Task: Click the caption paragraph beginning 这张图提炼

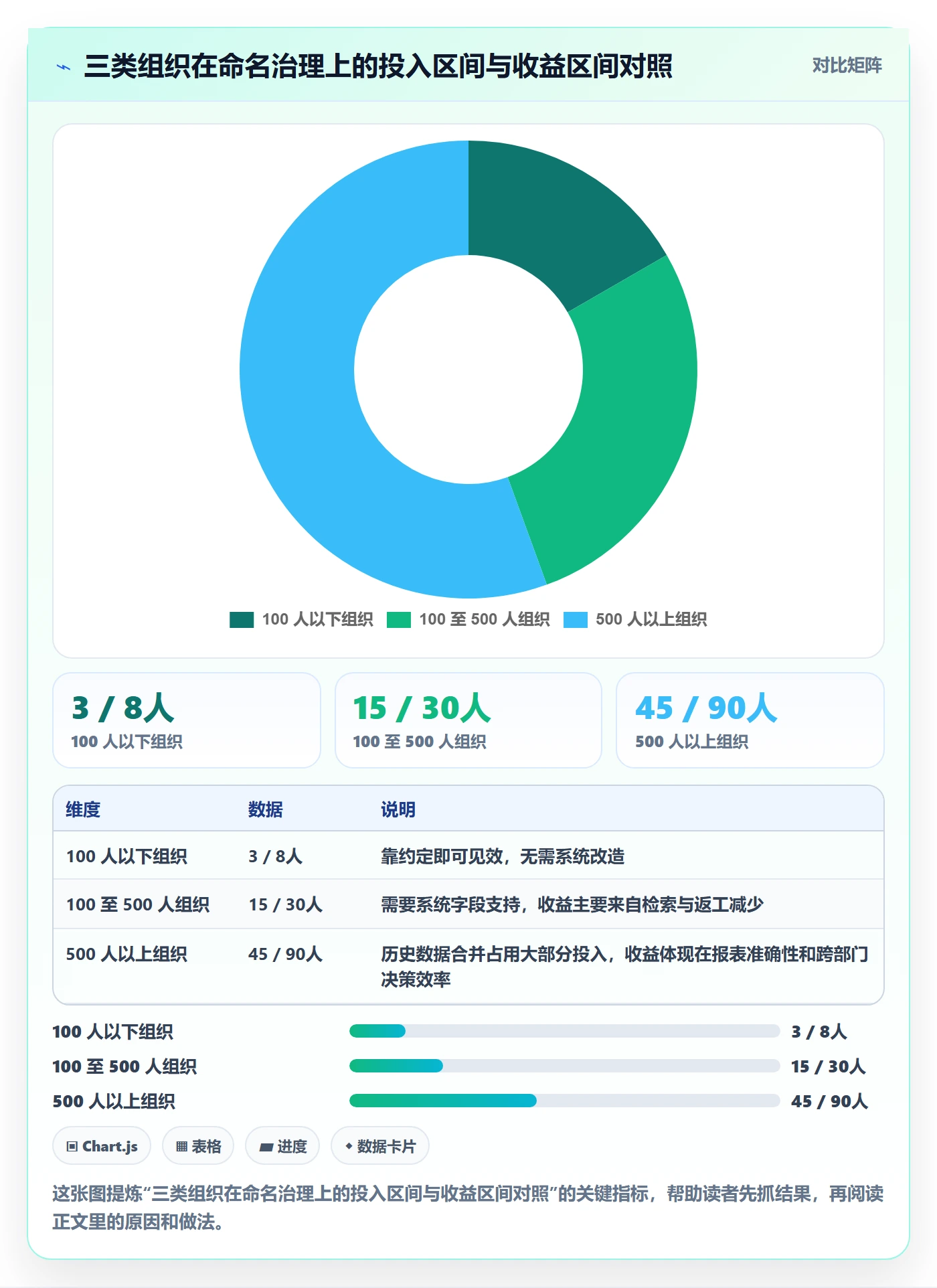Action: (x=468, y=1207)
